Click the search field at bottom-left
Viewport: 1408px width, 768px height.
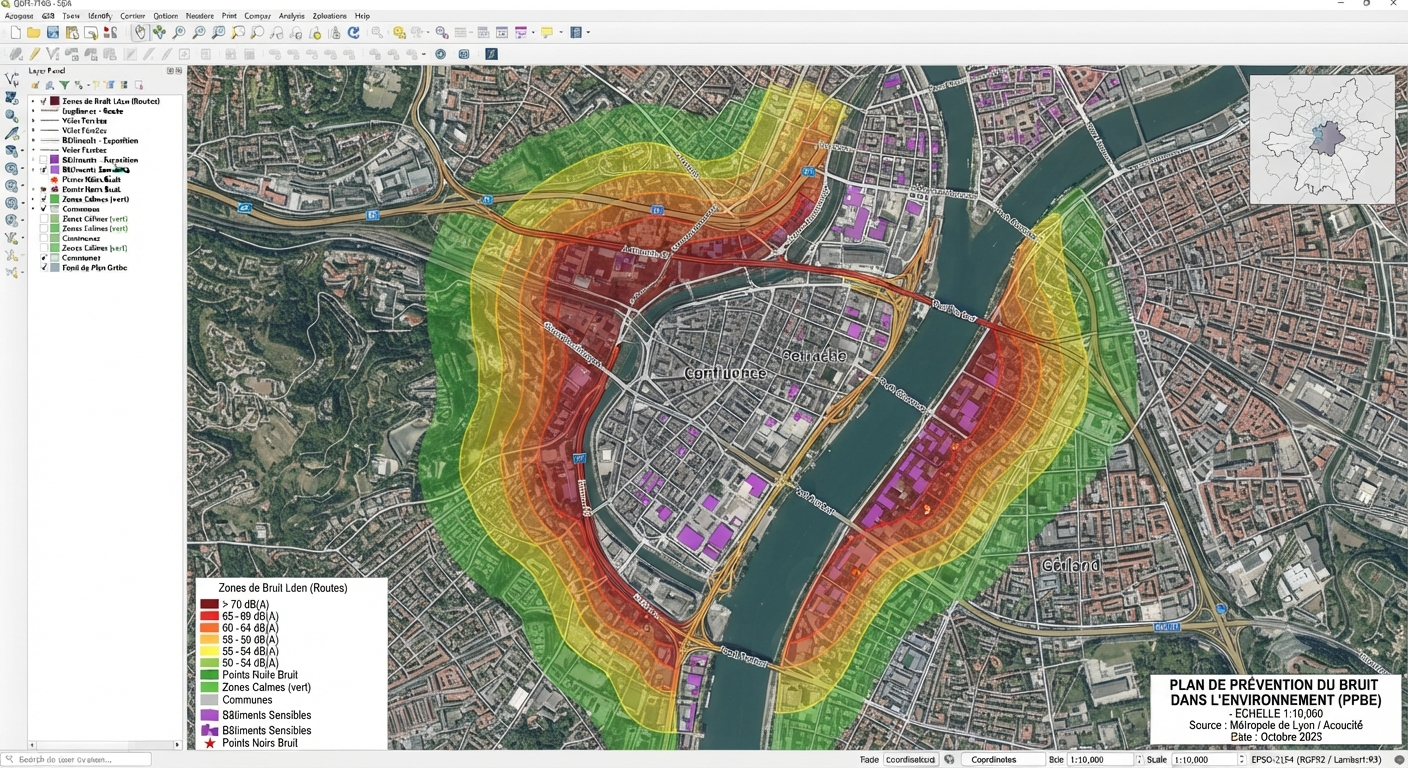click(x=76, y=760)
